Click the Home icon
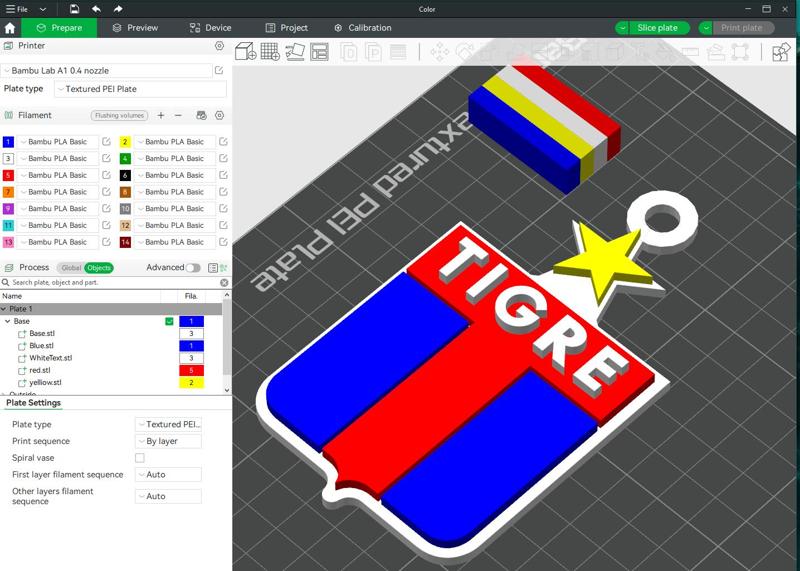The image size is (800, 571). [x=10, y=28]
